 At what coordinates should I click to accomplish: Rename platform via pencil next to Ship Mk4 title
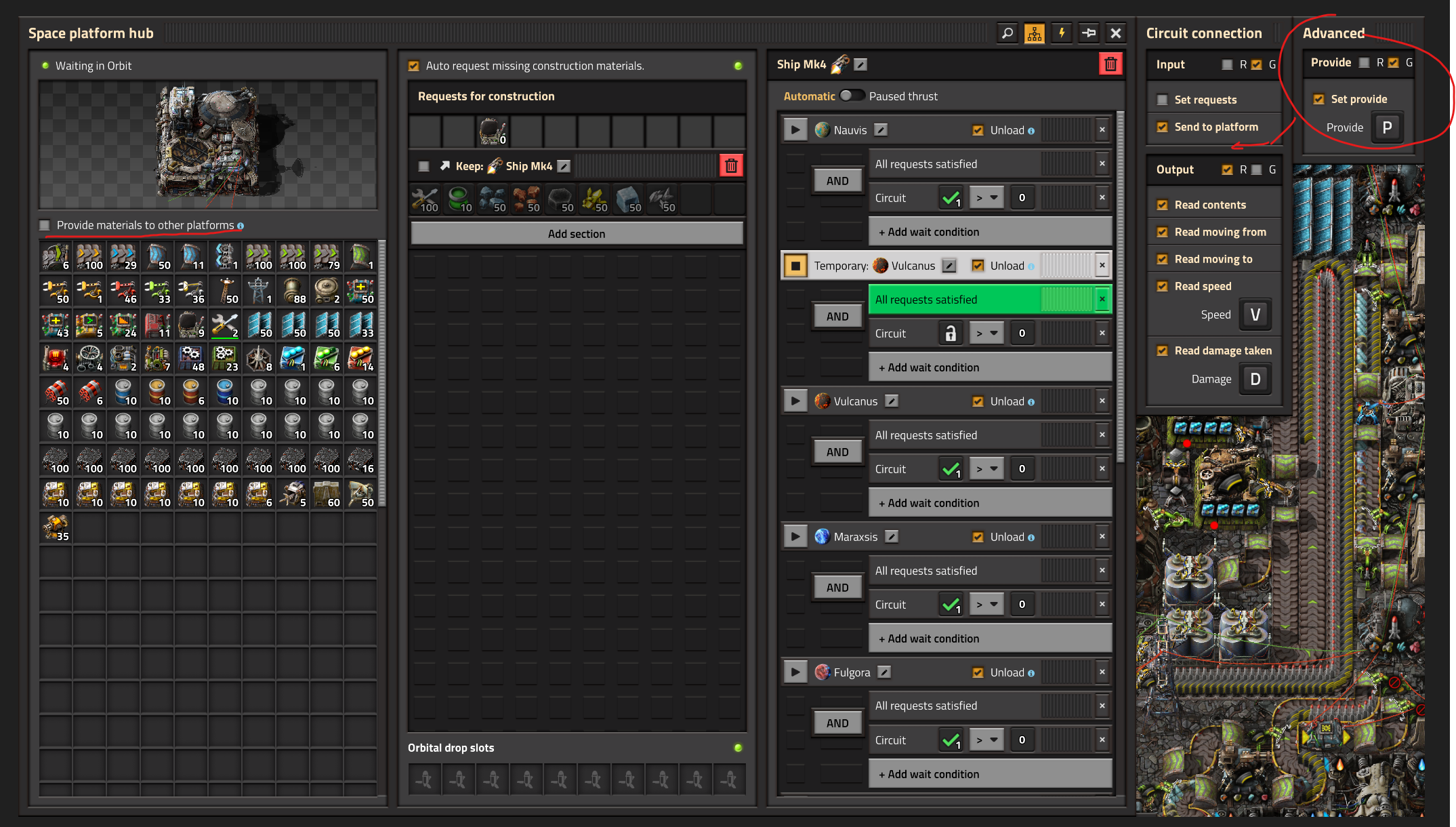(x=860, y=64)
